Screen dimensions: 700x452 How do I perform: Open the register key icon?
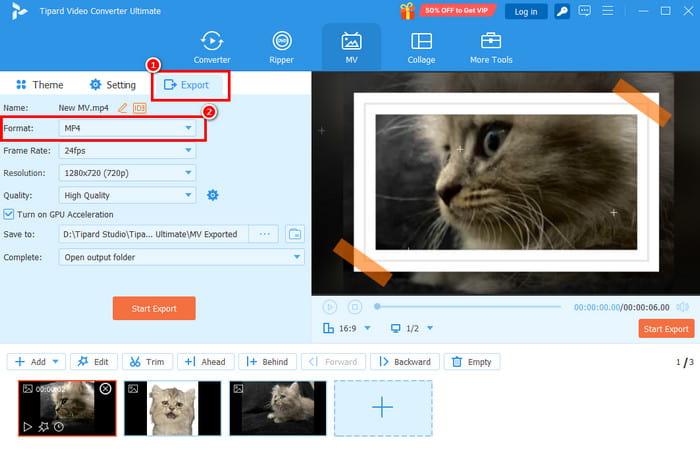tap(562, 11)
